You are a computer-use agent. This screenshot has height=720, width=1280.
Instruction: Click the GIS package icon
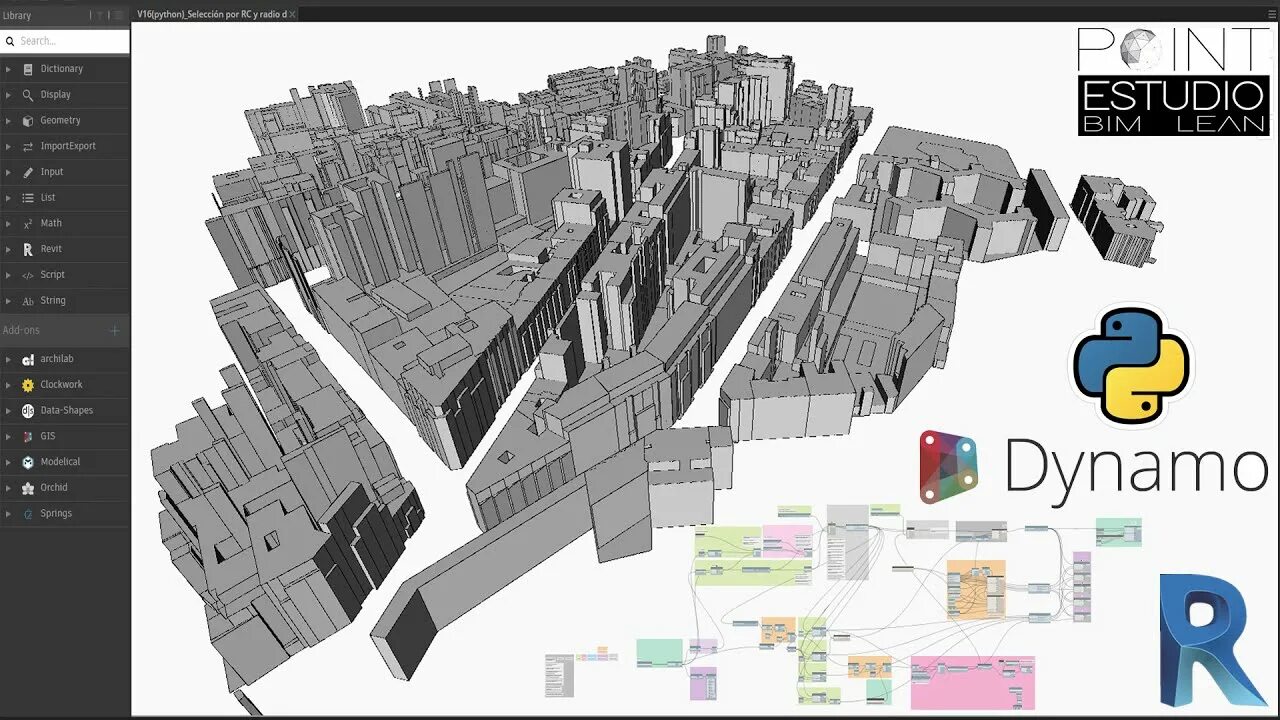[28, 436]
